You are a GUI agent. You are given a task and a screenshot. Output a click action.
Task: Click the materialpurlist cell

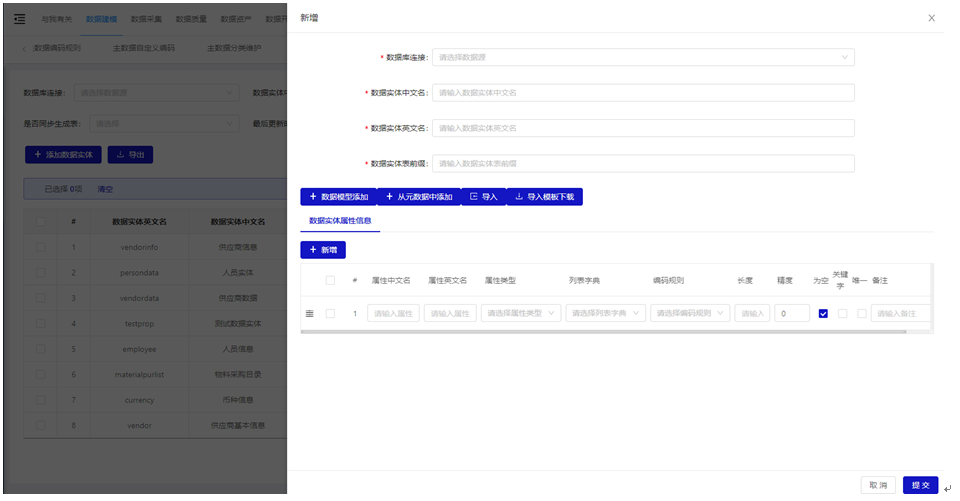point(139,375)
